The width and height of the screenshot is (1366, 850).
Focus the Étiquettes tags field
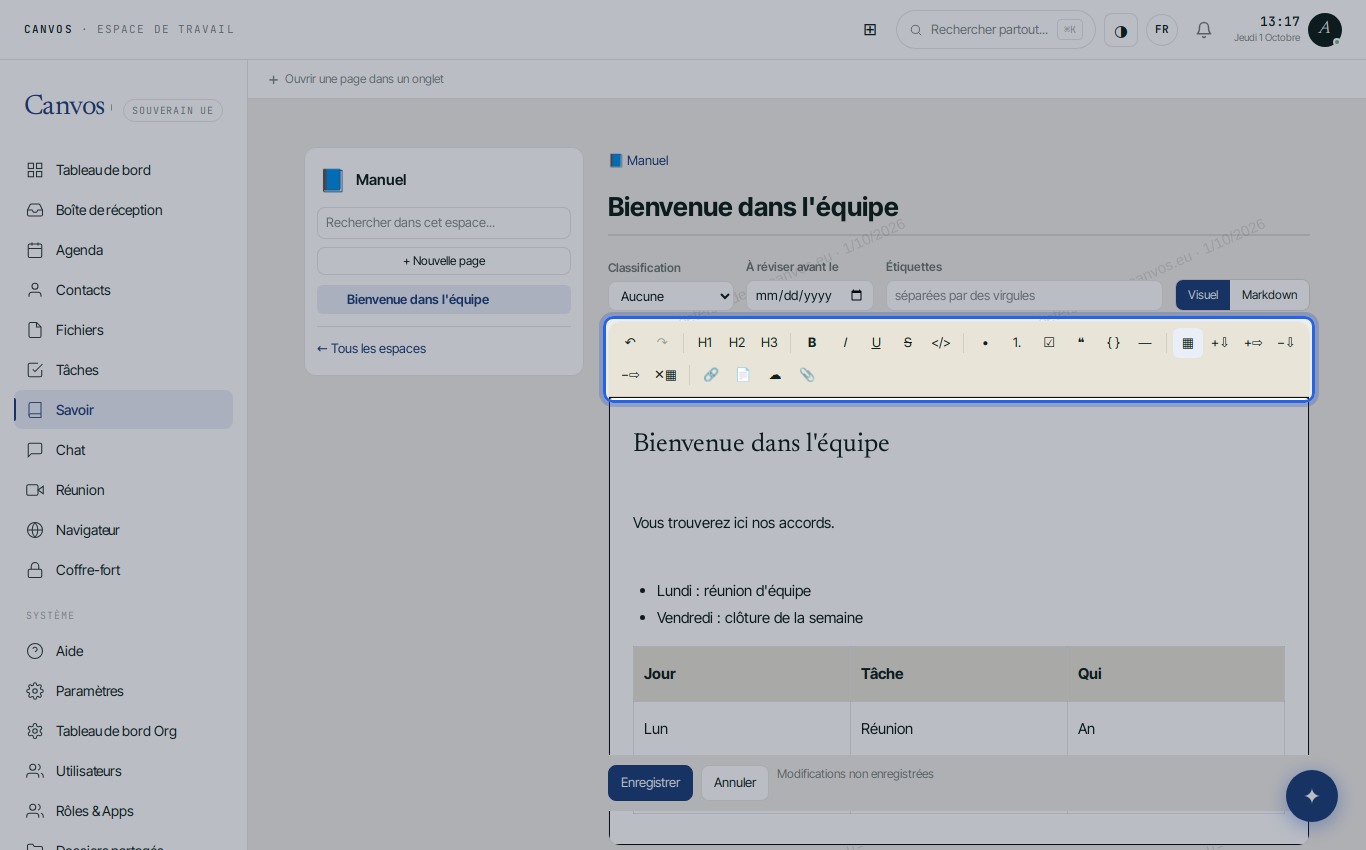click(x=1024, y=296)
